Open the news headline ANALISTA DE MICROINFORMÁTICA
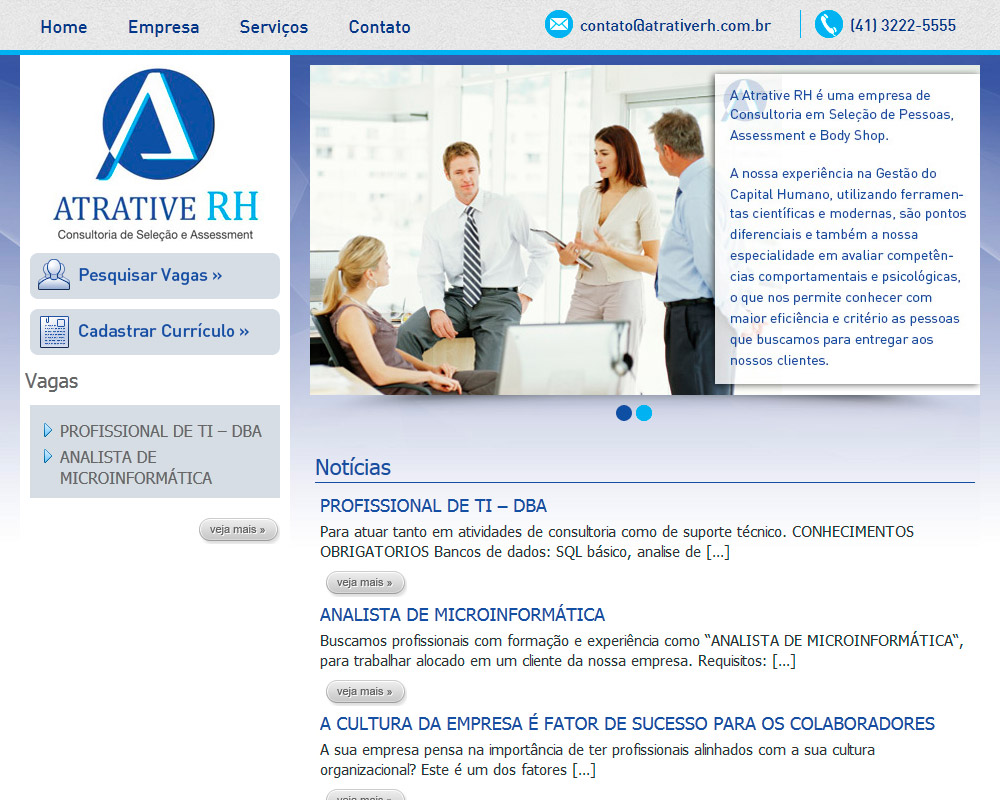 (x=462, y=615)
